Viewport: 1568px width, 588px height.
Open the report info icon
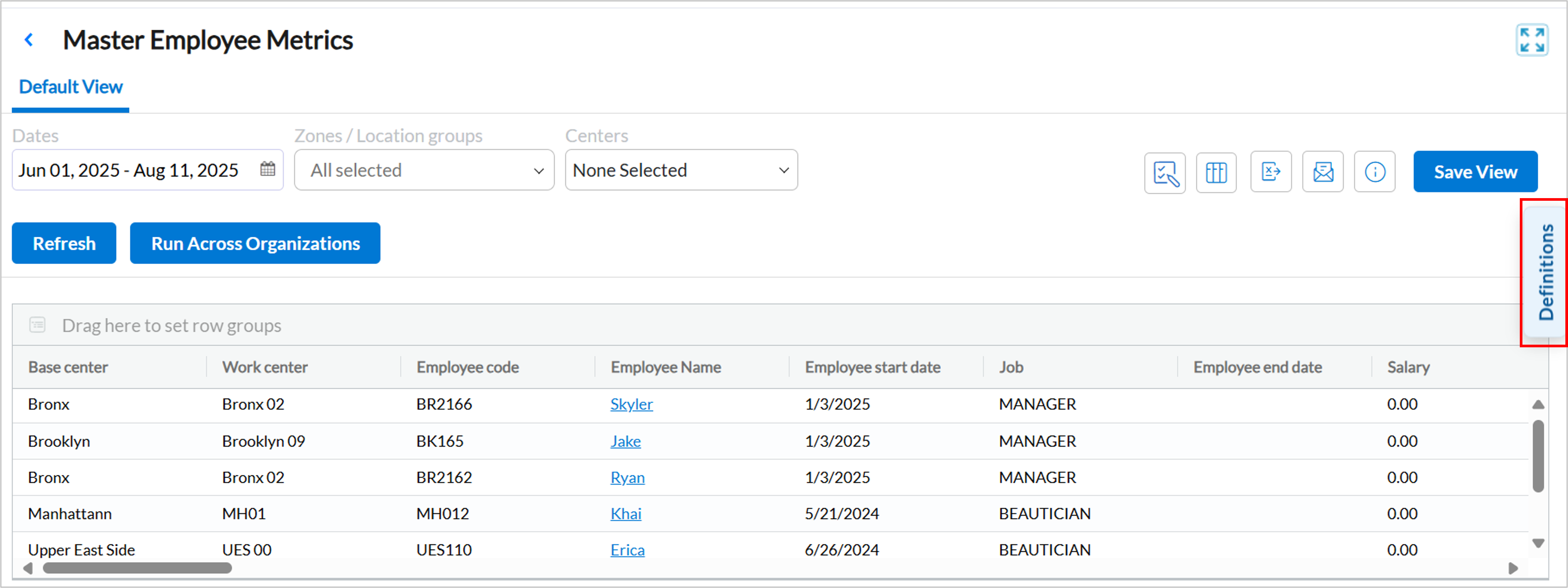click(1374, 172)
